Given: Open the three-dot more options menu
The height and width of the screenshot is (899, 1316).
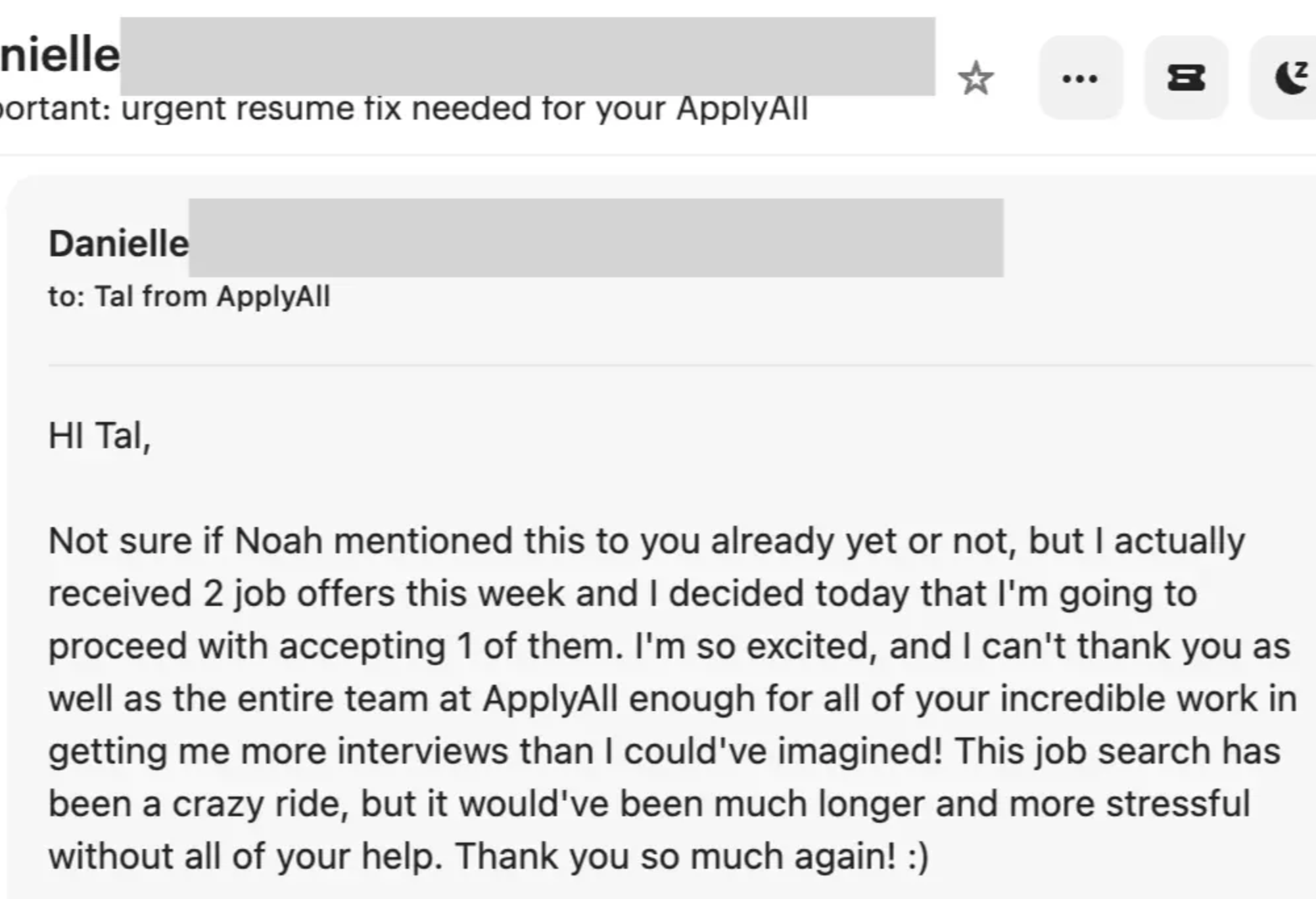Looking at the screenshot, I should pyautogui.click(x=1080, y=78).
